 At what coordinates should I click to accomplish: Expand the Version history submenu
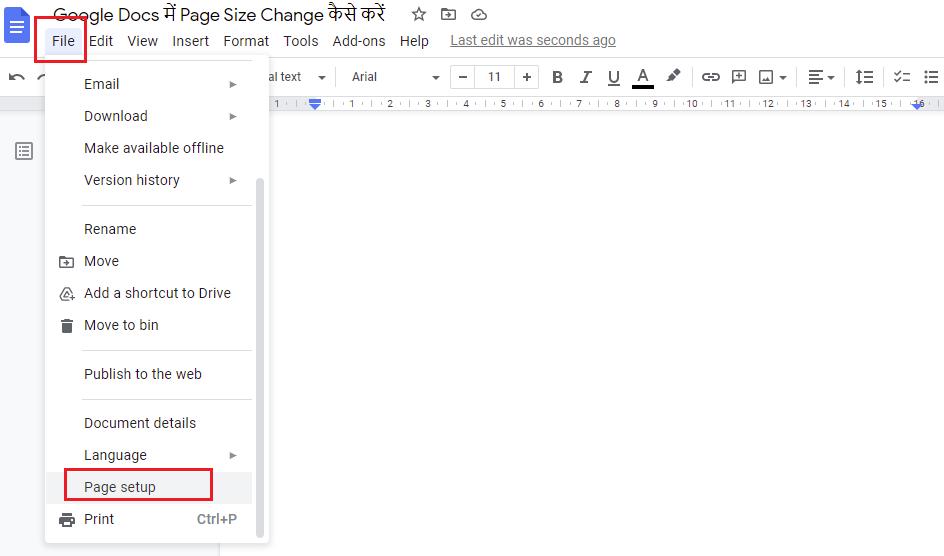151,180
